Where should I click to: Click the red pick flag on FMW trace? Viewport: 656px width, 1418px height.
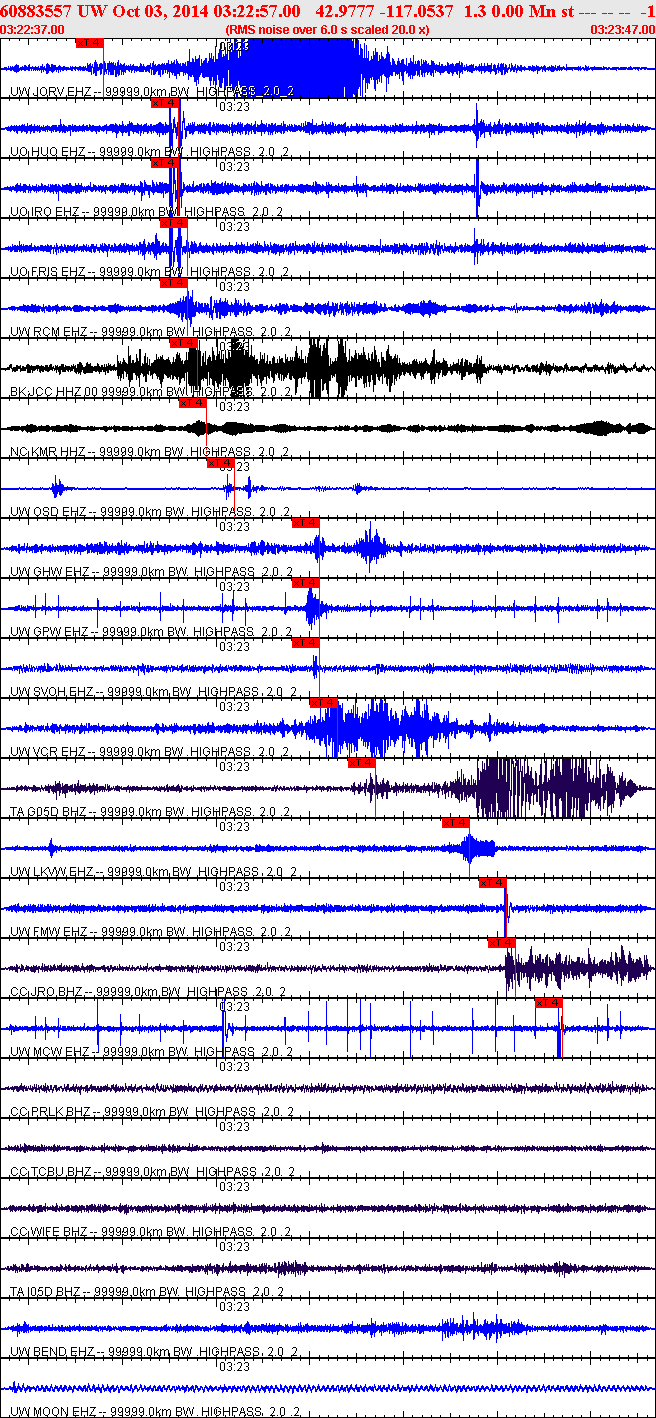point(493,882)
